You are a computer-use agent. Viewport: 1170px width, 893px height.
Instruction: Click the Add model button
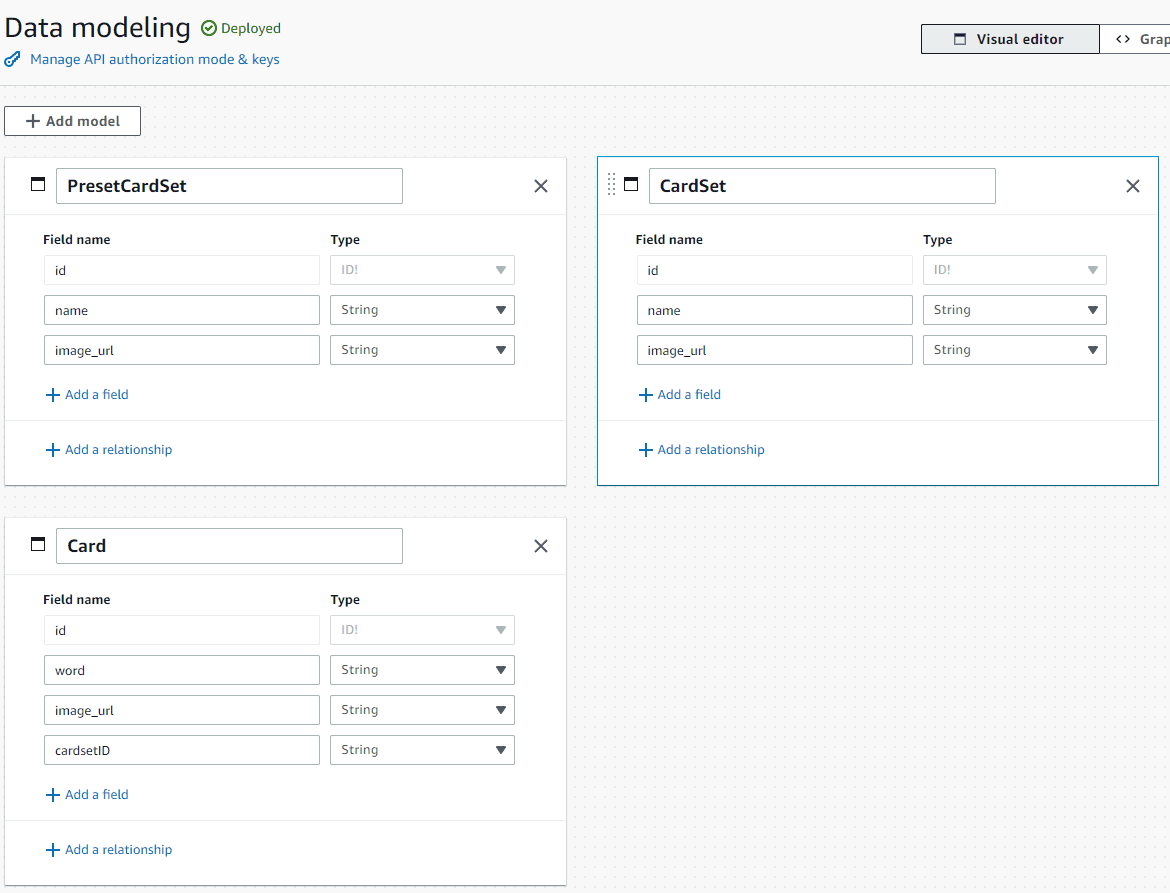tap(73, 121)
